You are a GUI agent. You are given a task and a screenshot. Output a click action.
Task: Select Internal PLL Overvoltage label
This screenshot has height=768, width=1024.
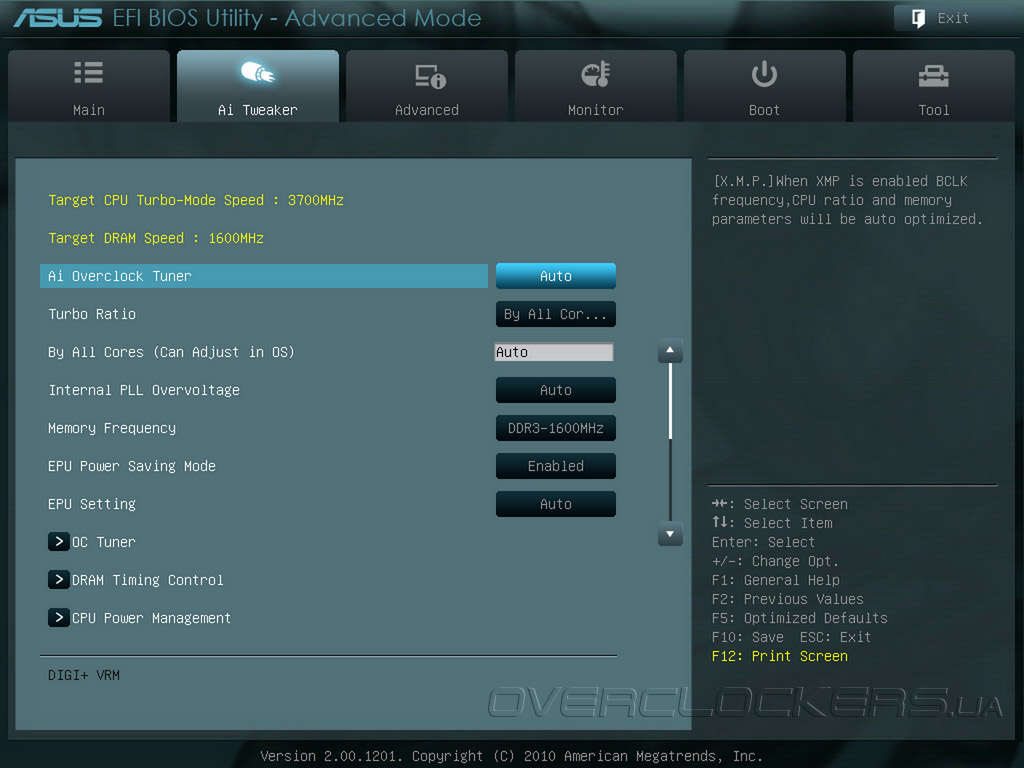click(144, 390)
